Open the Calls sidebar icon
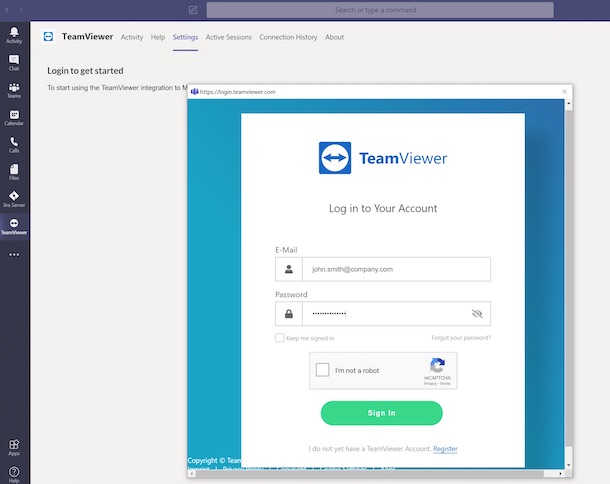 click(14, 144)
